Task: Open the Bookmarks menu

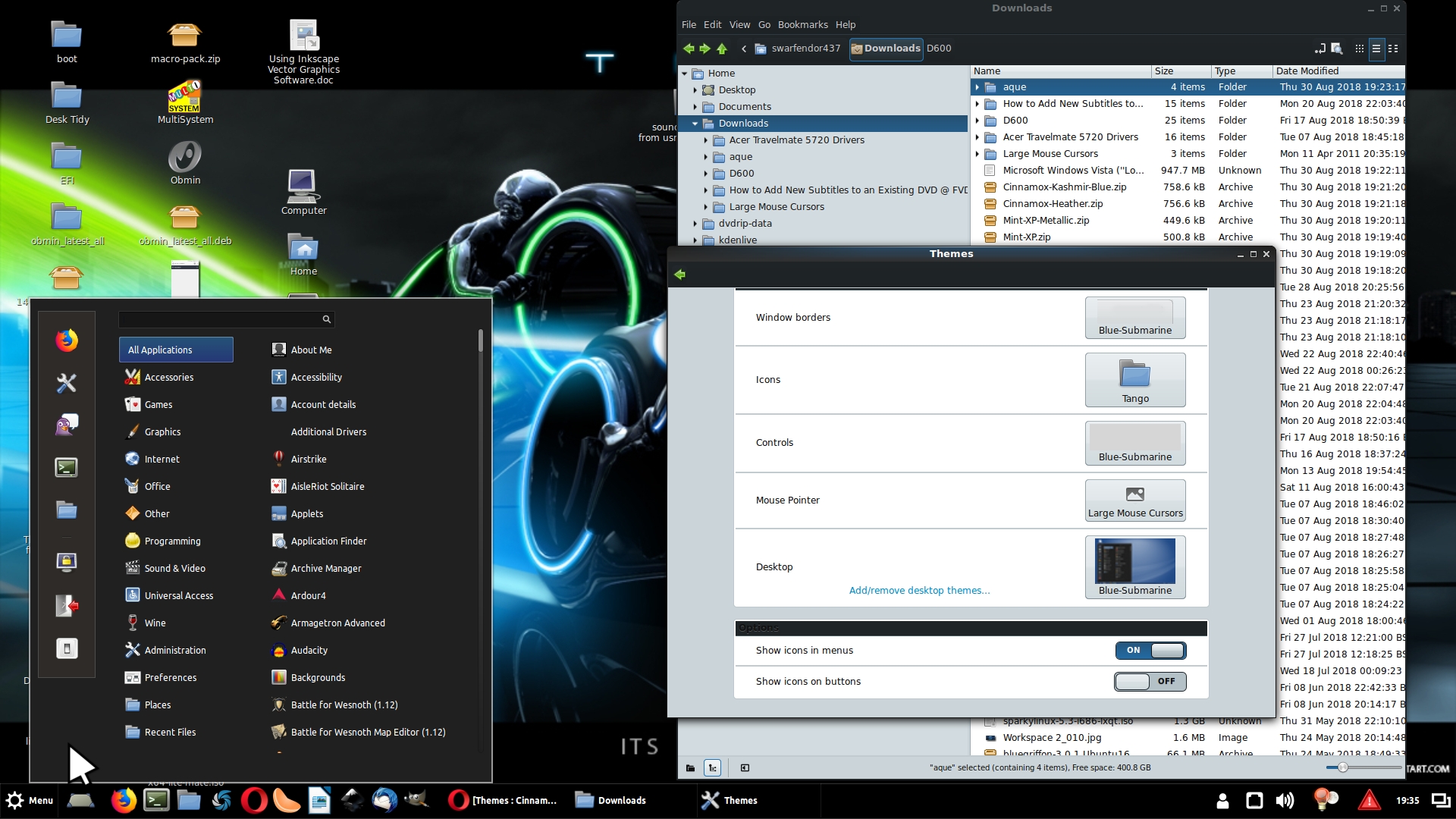Action: (x=802, y=24)
